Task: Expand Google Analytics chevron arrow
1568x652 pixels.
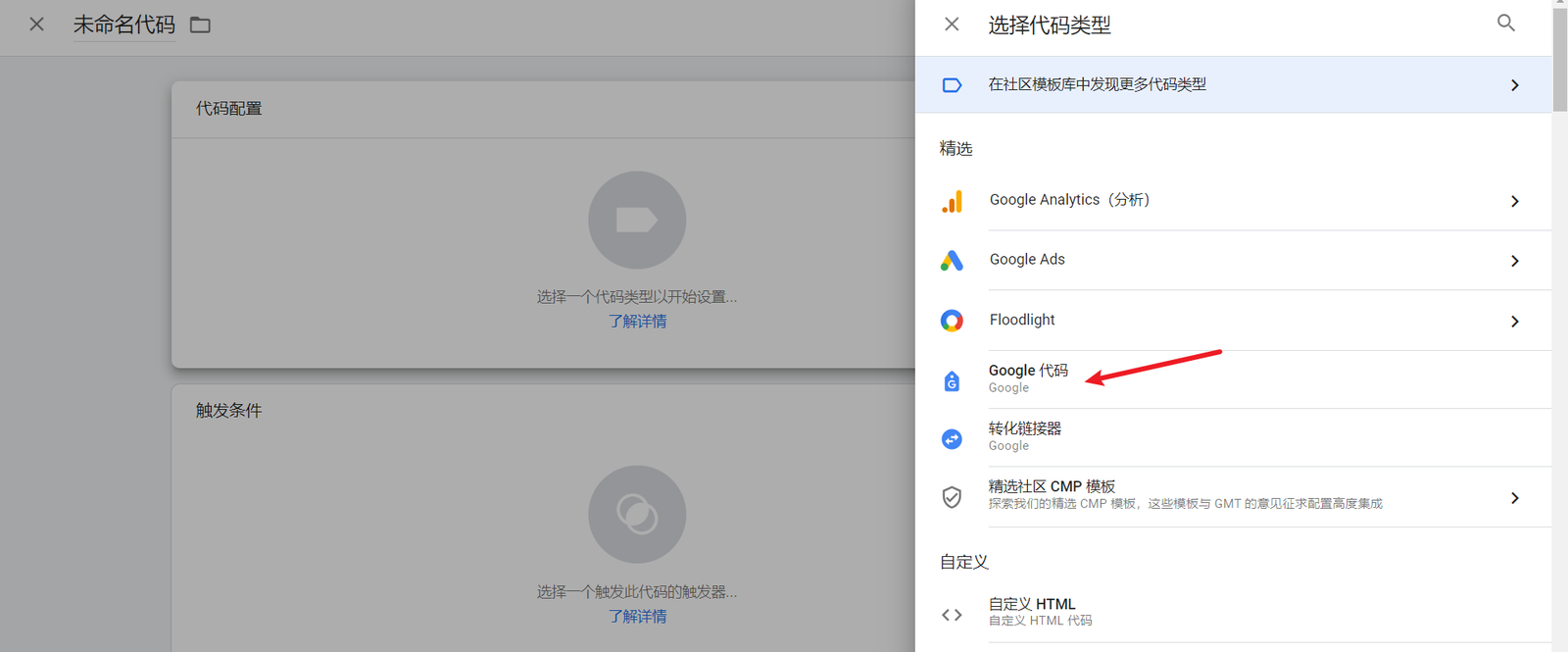Action: pos(1515,201)
